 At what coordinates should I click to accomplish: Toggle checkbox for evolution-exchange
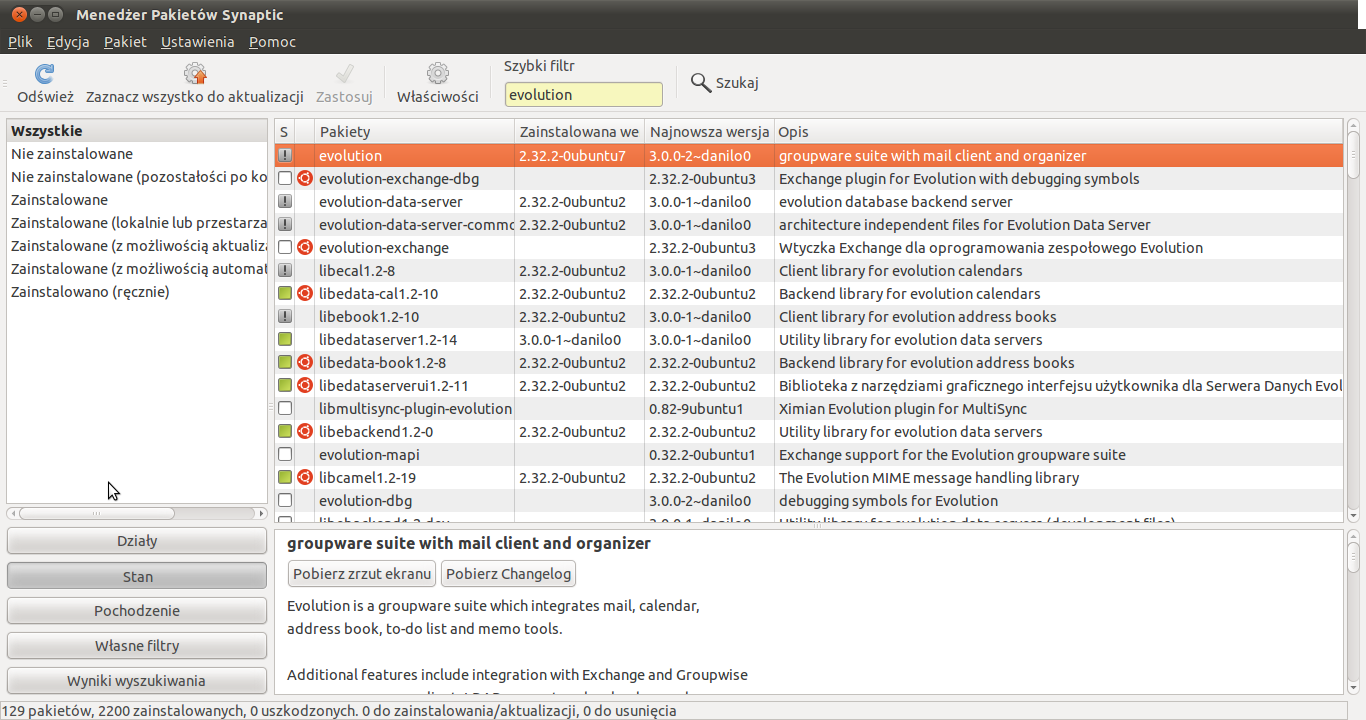(x=285, y=248)
